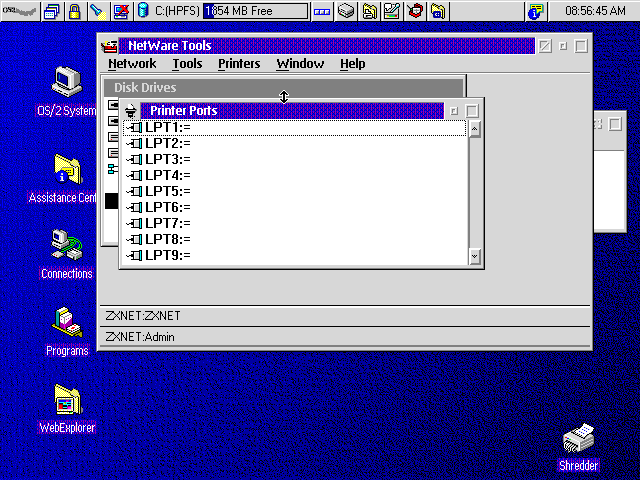This screenshot has width=640, height=480.
Task: Open the folder with document tray icon
Action: pos(369,11)
